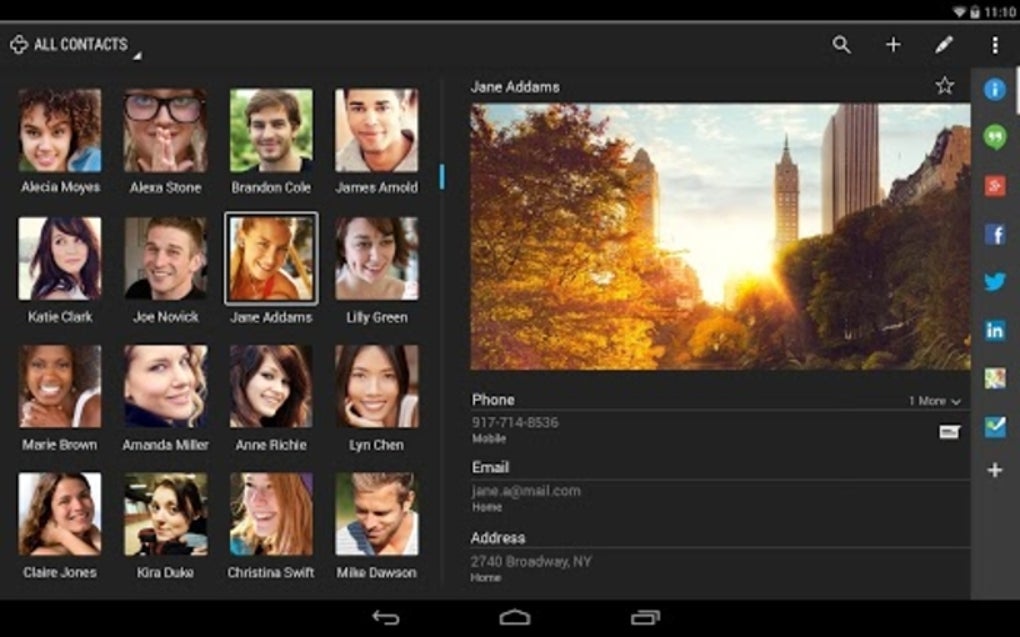Open the search magnifier icon

pos(841,44)
